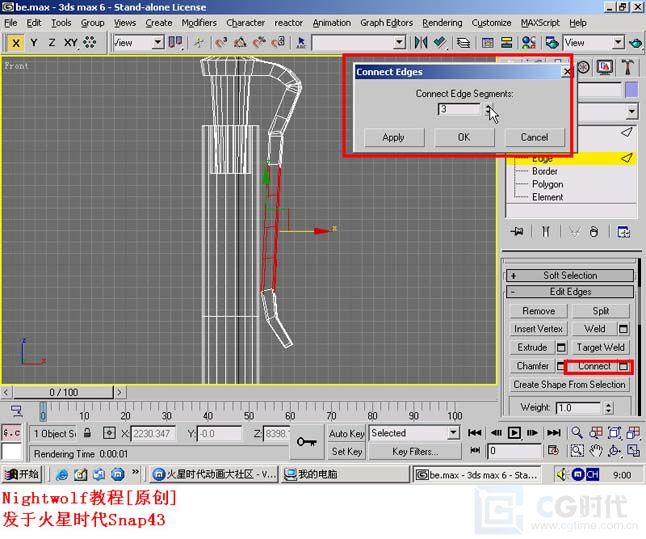Open the Modifiers menu

pyautogui.click(x=199, y=23)
